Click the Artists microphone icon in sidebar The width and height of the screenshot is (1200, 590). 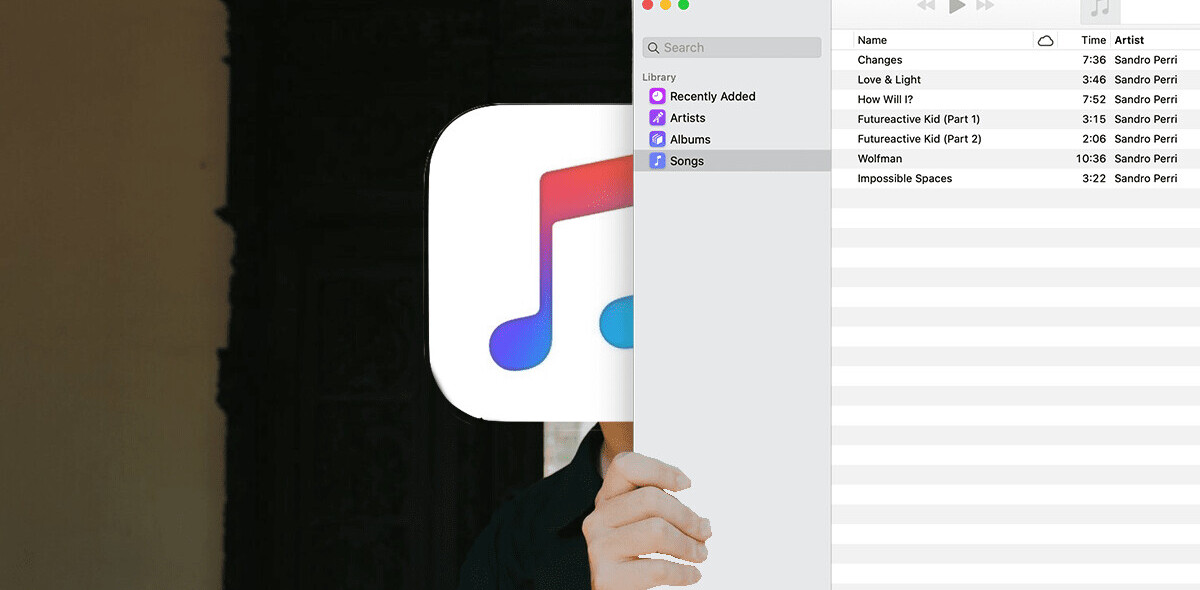point(657,118)
